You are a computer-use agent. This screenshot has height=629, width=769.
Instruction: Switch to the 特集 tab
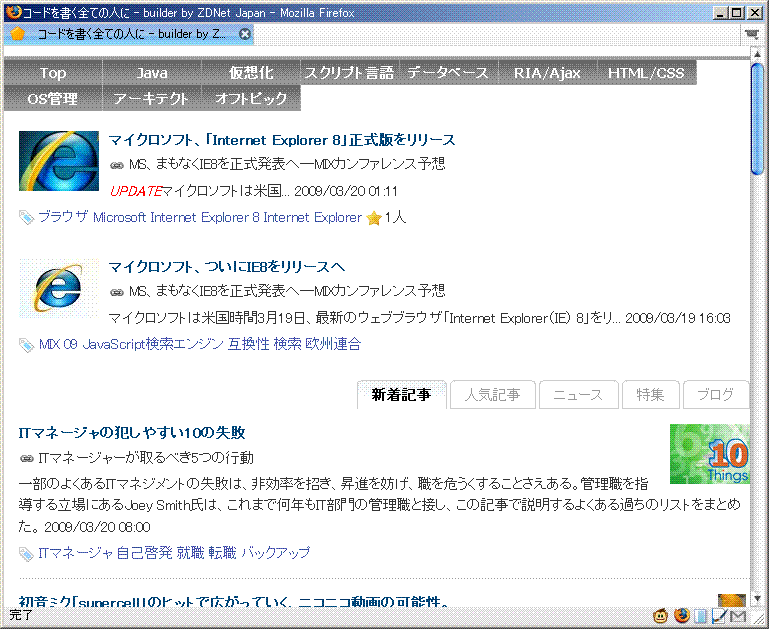point(650,395)
